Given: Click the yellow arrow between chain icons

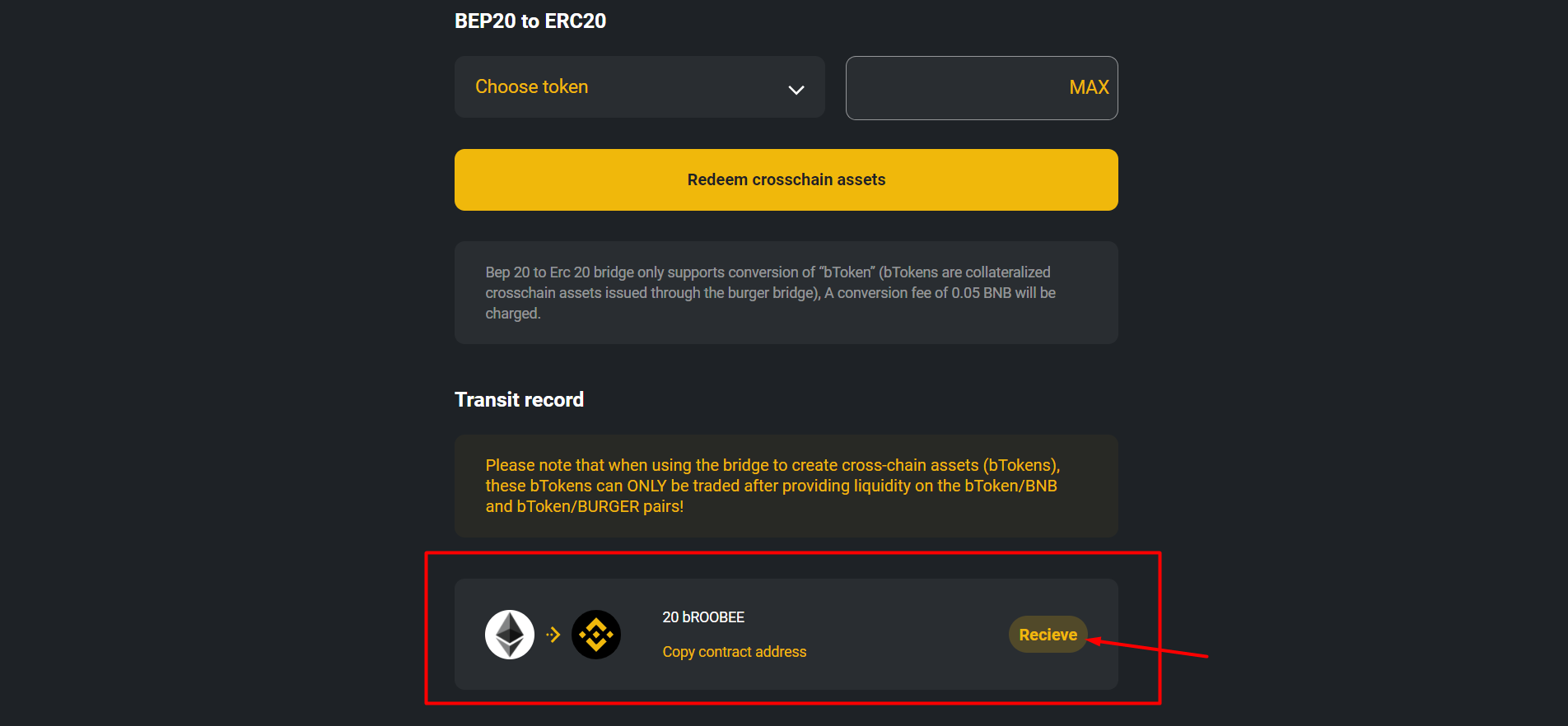Looking at the screenshot, I should 553,635.
